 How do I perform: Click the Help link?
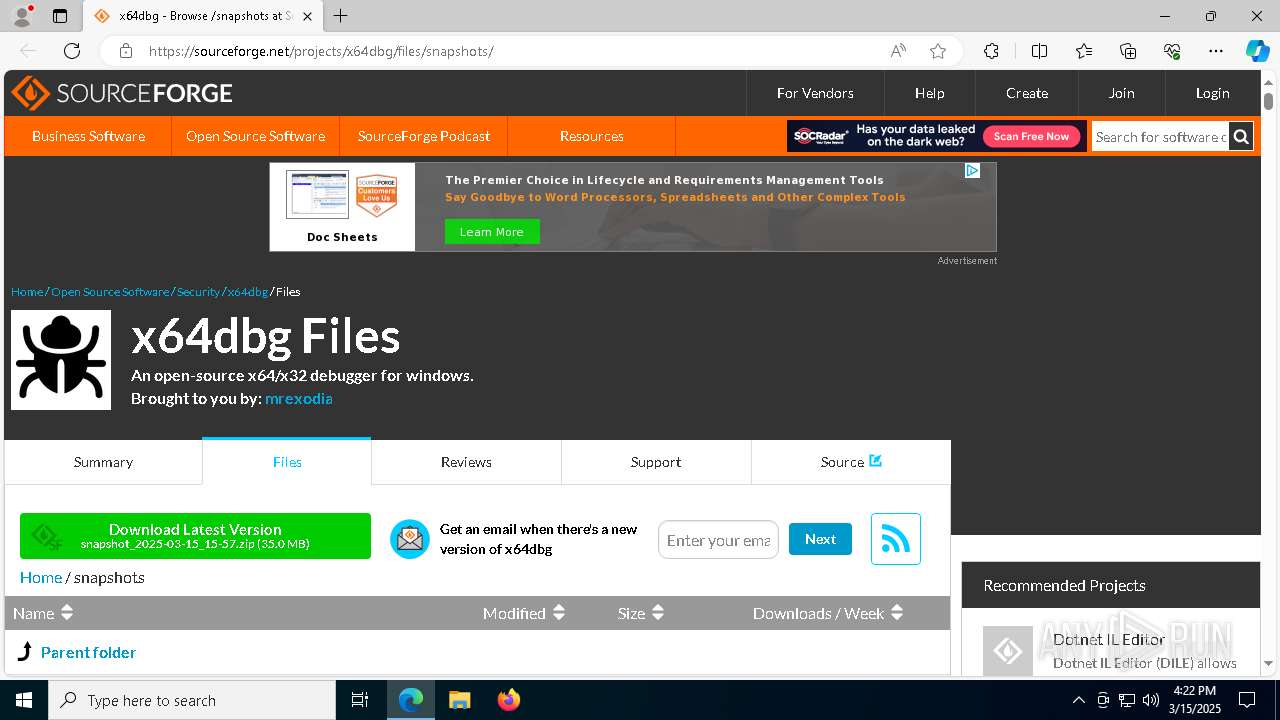click(929, 93)
